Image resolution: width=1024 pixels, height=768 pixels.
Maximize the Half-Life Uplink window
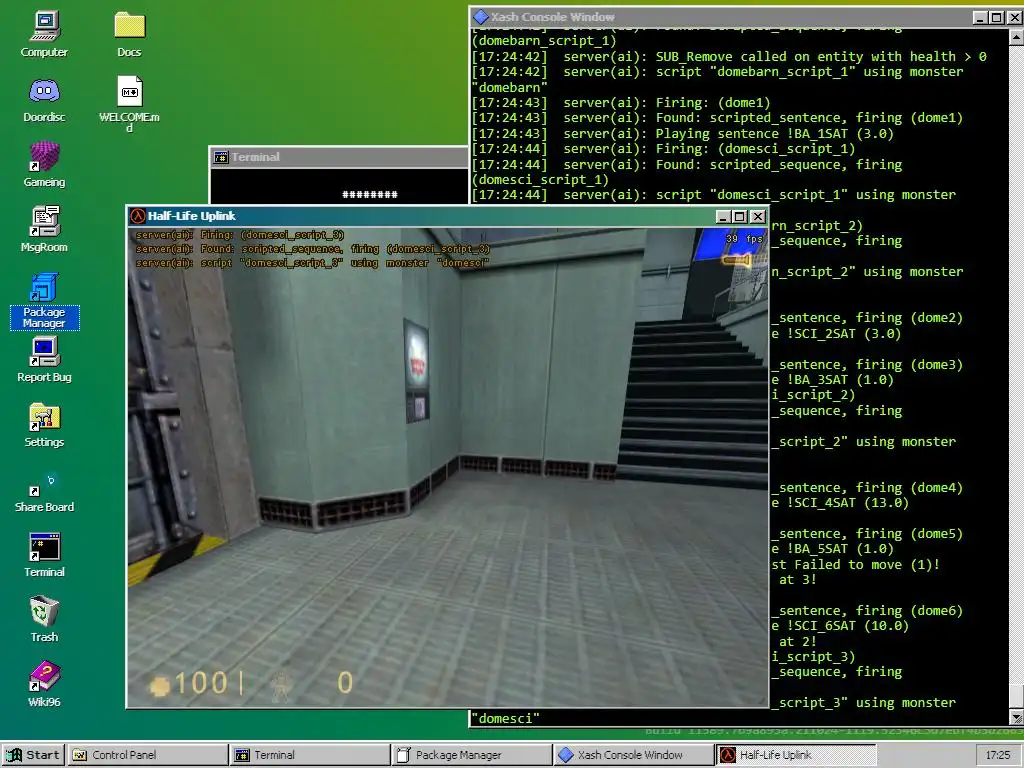(x=739, y=217)
